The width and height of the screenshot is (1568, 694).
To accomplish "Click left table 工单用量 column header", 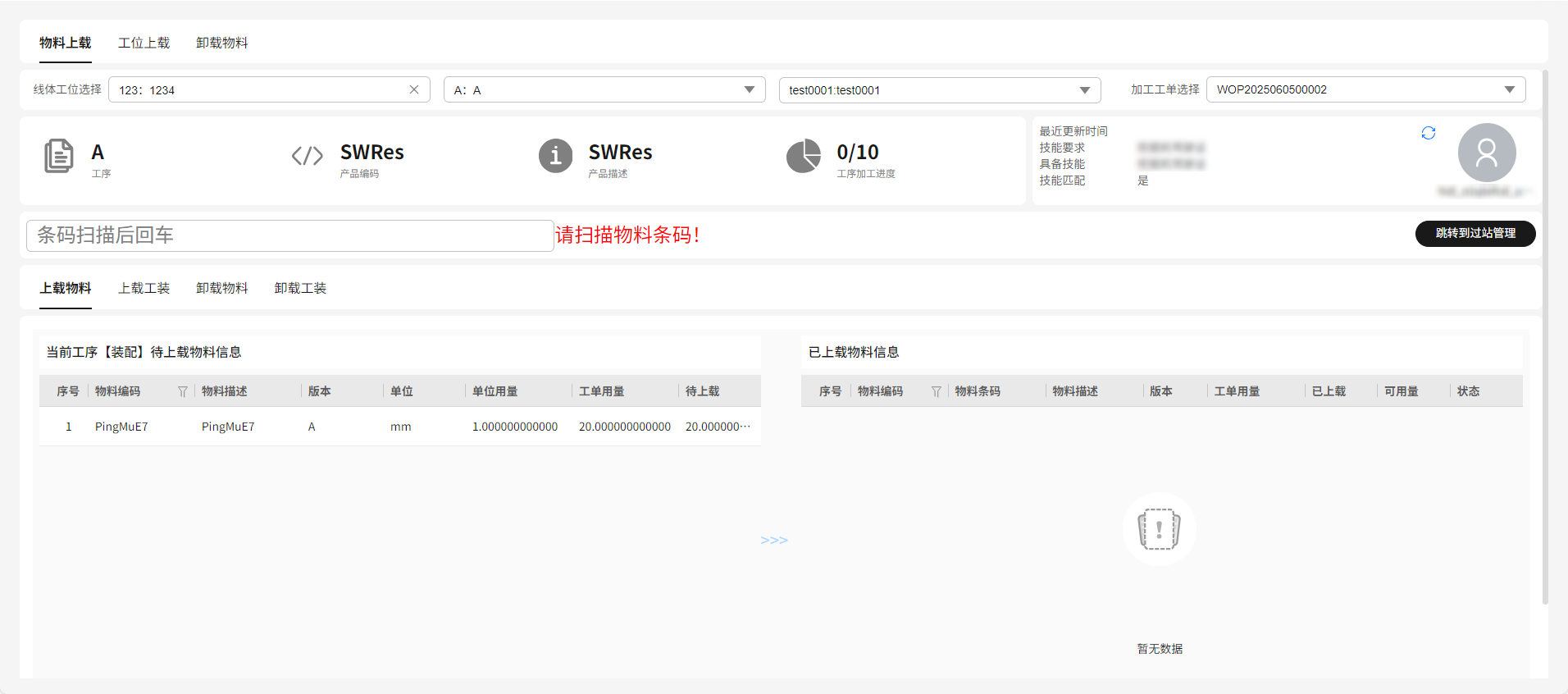I will point(602,391).
